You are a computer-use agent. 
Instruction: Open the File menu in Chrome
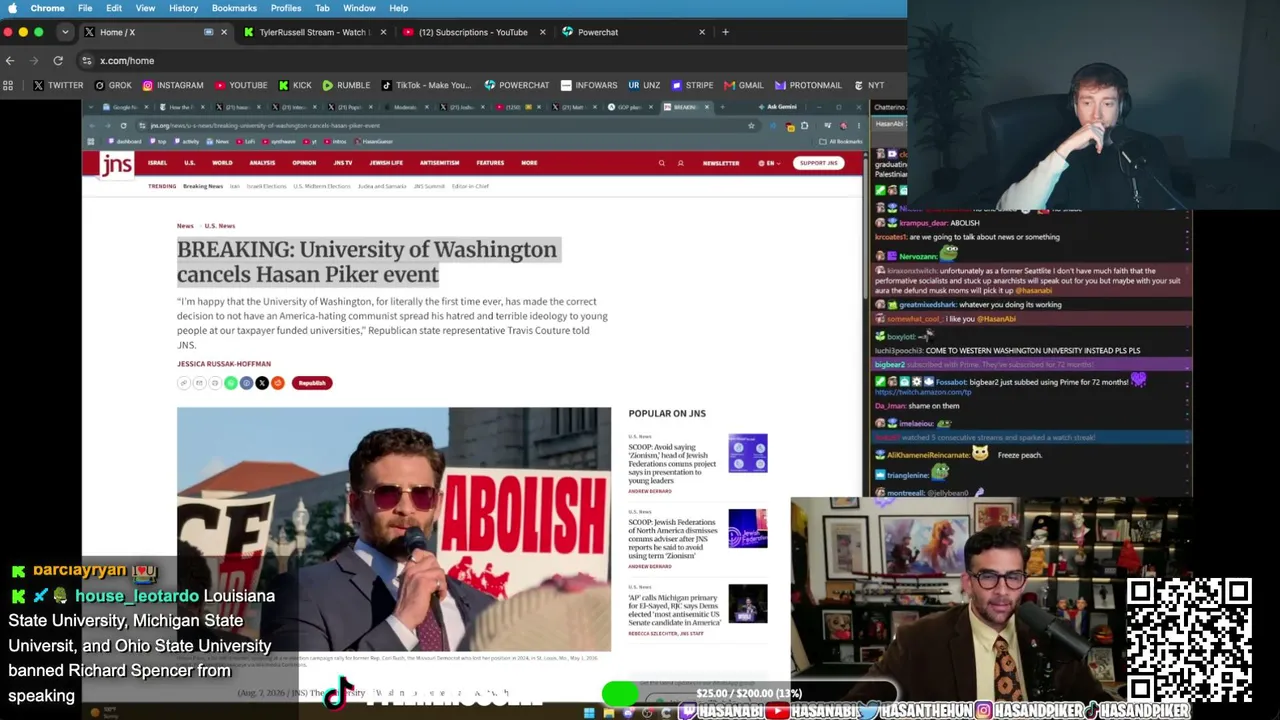(x=85, y=8)
